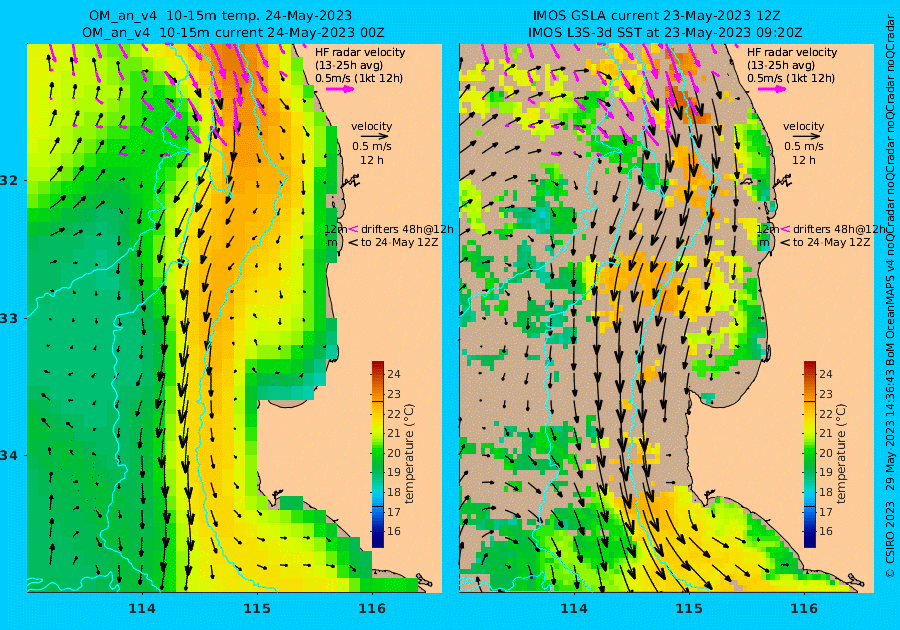Select the right title 'IMOS GSLA current 23-May-2023 12Z'
The height and width of the screenshot is (630, 900).
[656, 15]
